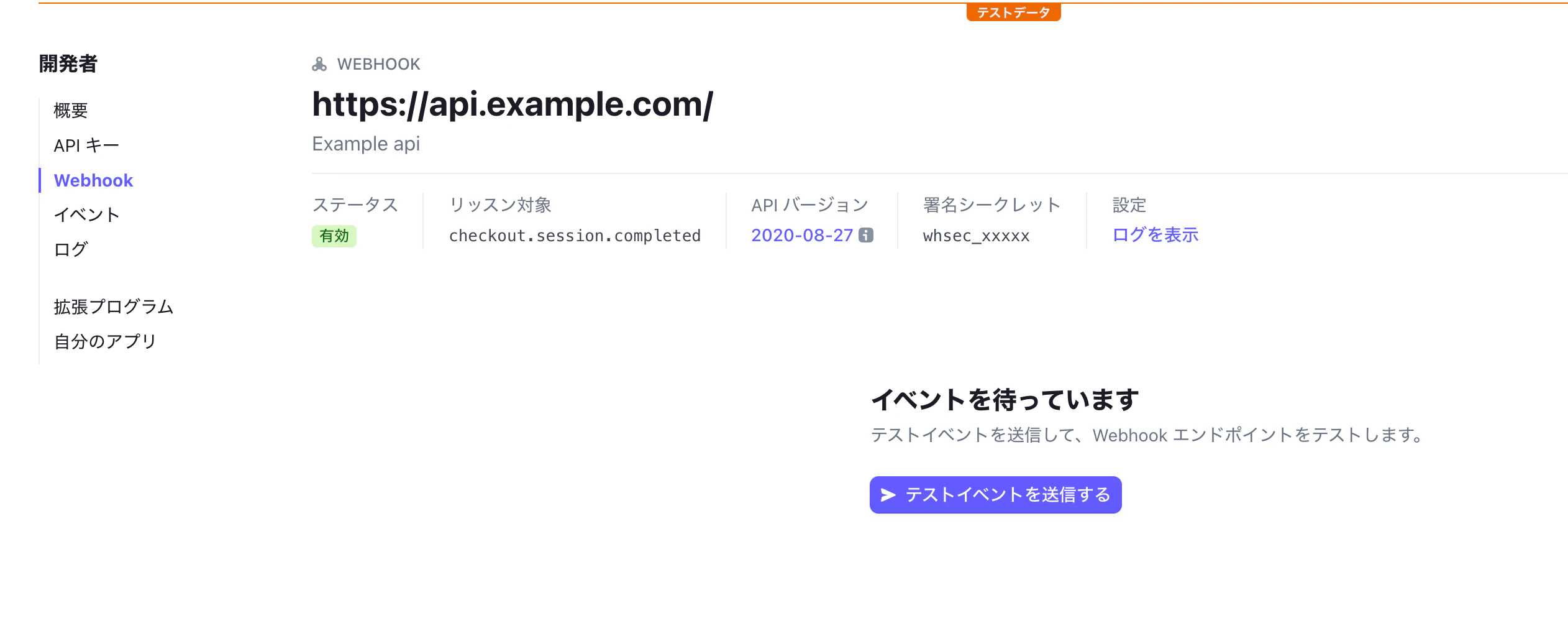Open API version 2020-08-27 link
1568x618 pixels.
802,235
